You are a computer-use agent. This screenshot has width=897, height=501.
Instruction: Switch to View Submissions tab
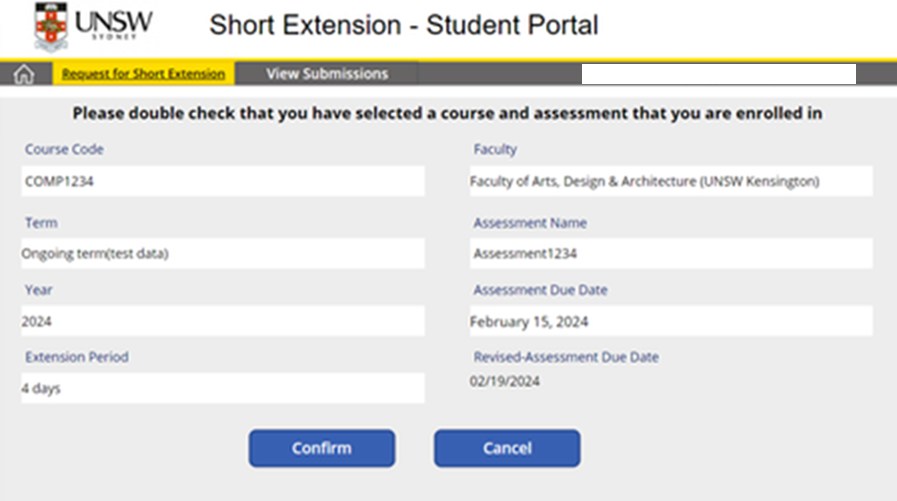click(327, 74)
